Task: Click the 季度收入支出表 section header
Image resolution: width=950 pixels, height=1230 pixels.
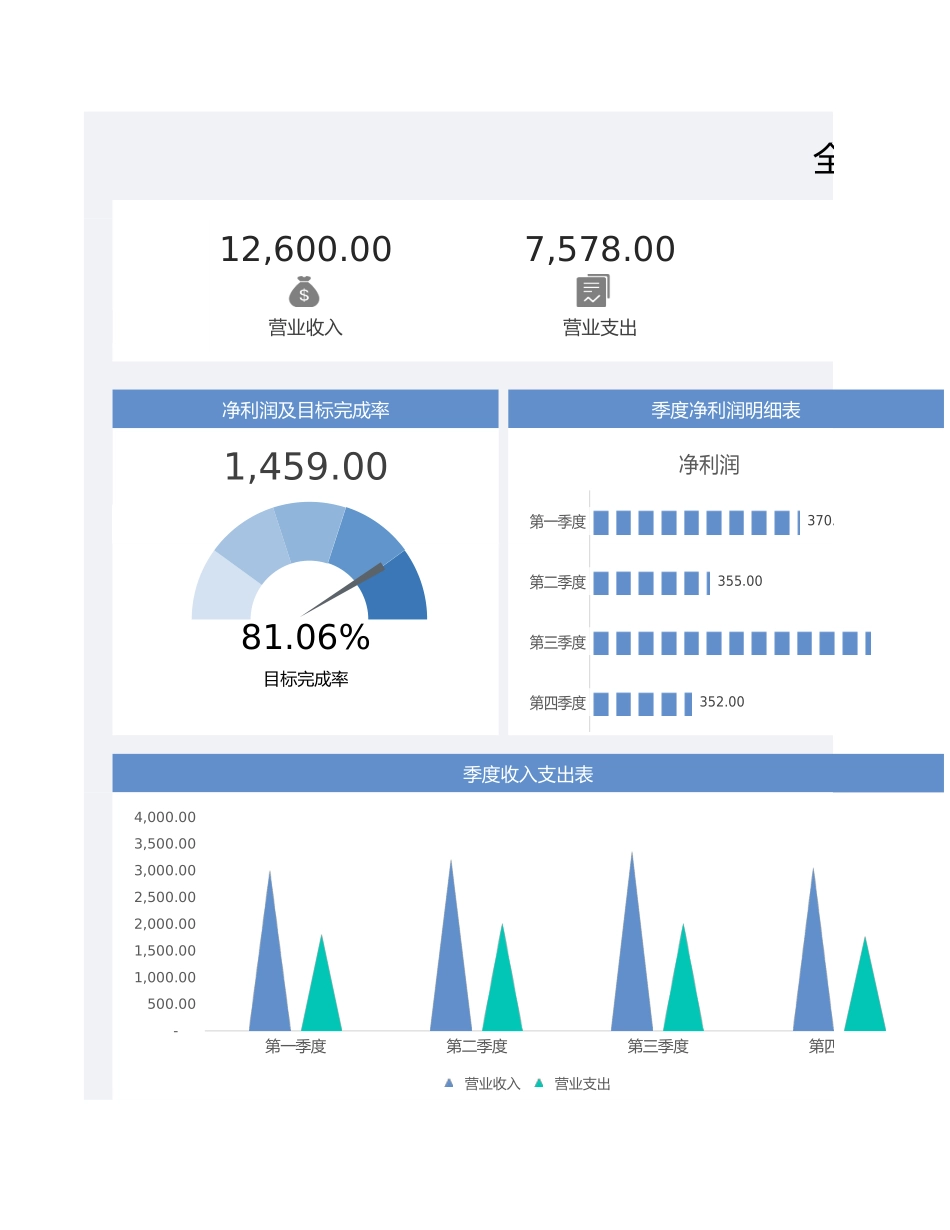Action: [528, 774]
